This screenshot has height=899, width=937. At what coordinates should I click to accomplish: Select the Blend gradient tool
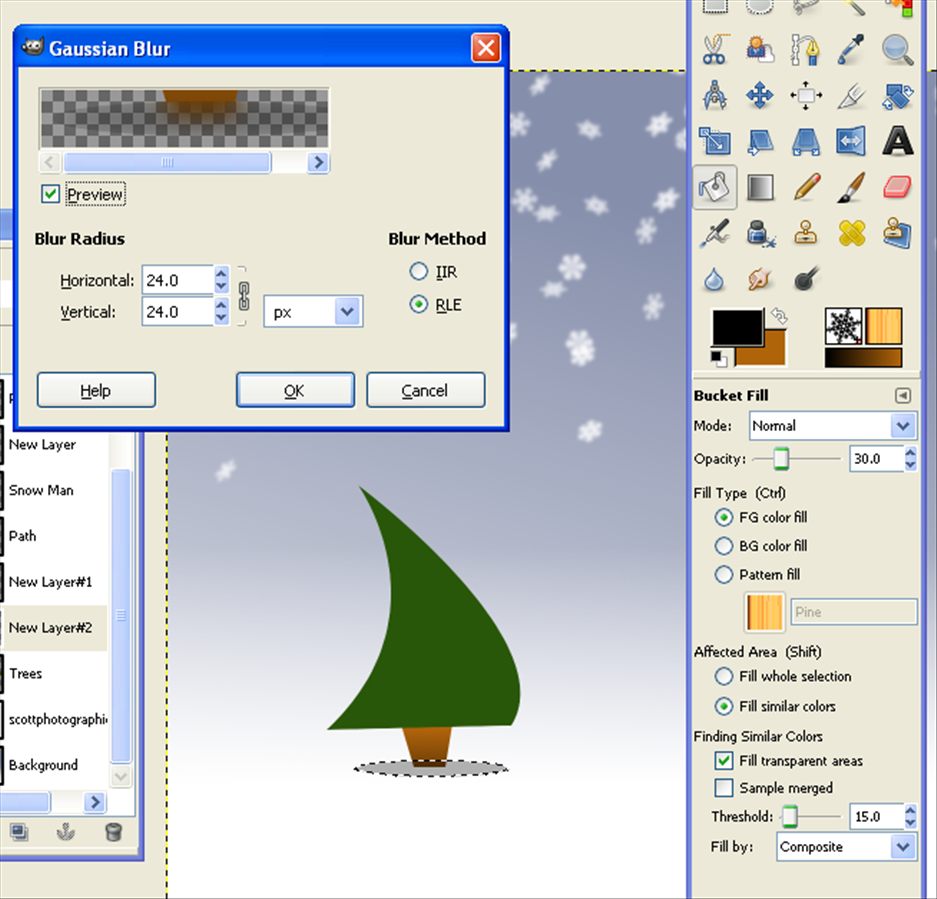[760, 187]
